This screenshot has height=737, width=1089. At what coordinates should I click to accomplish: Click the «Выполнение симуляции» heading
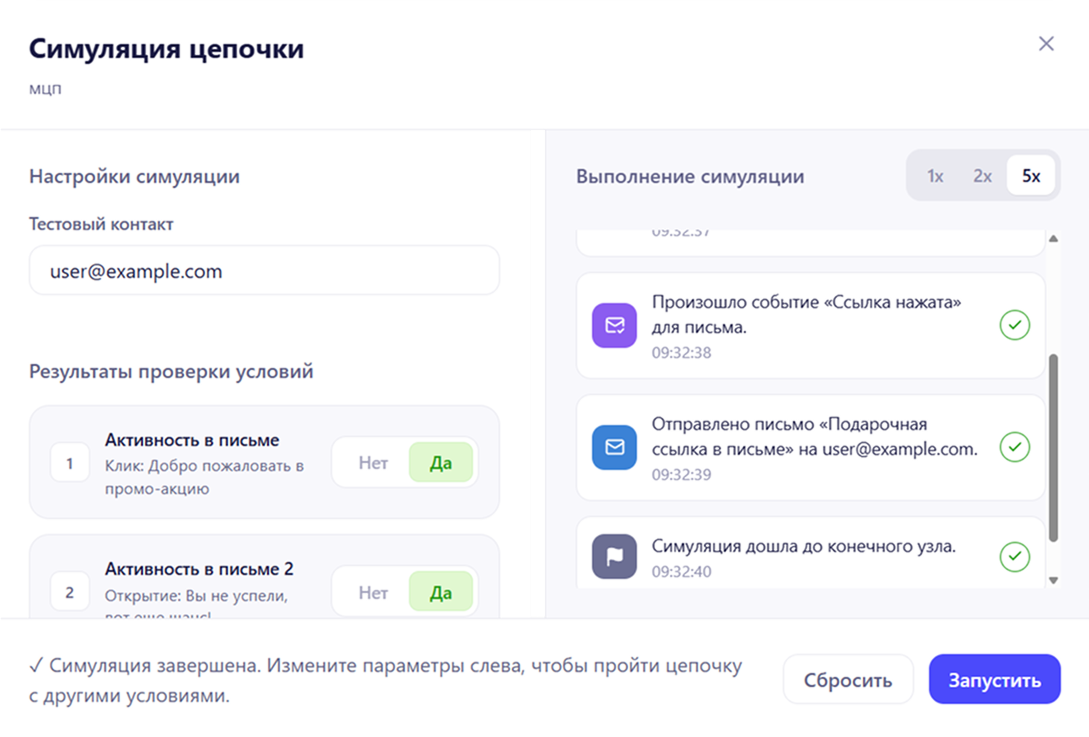pos(690,176)
